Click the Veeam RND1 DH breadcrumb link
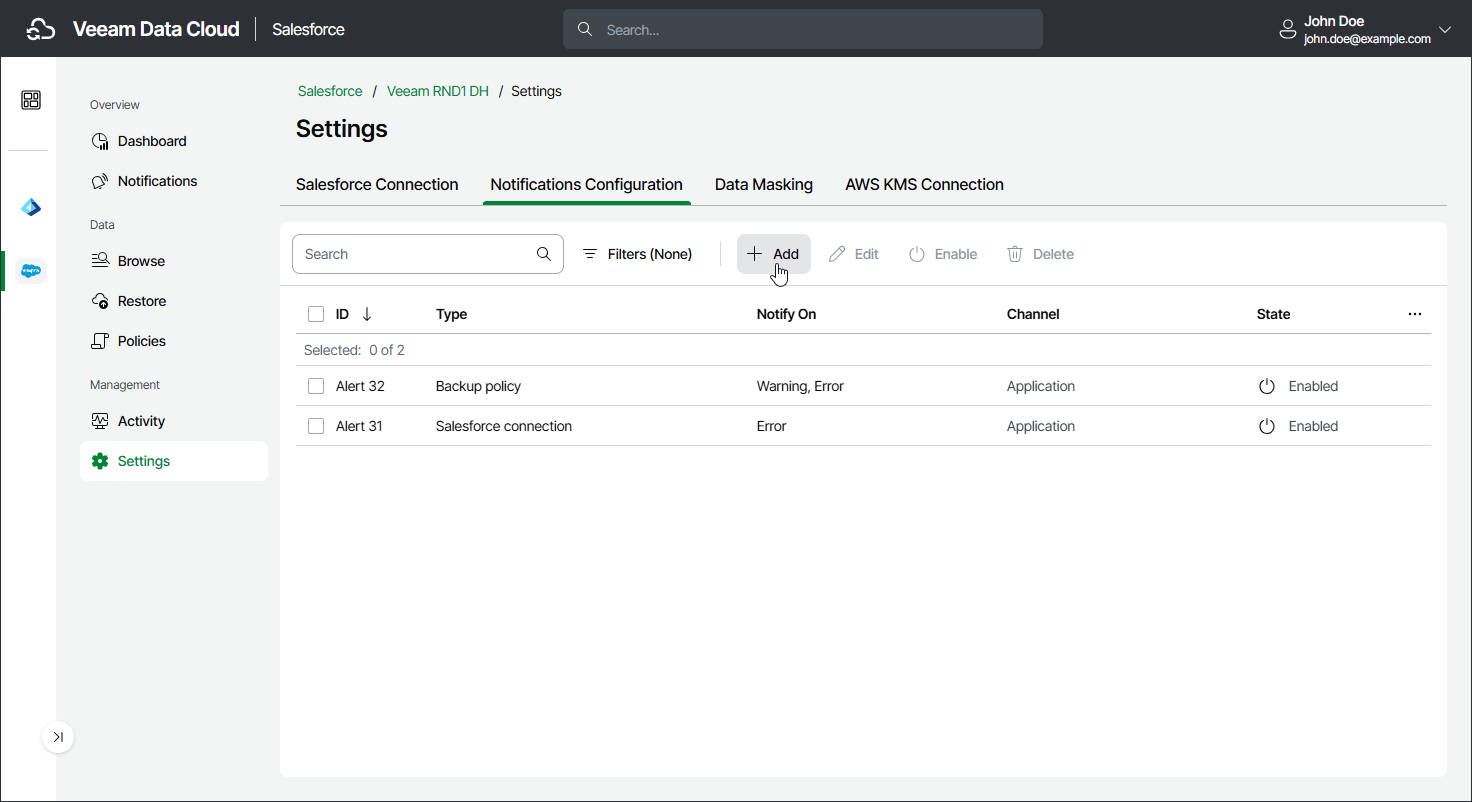 (438, 91)
